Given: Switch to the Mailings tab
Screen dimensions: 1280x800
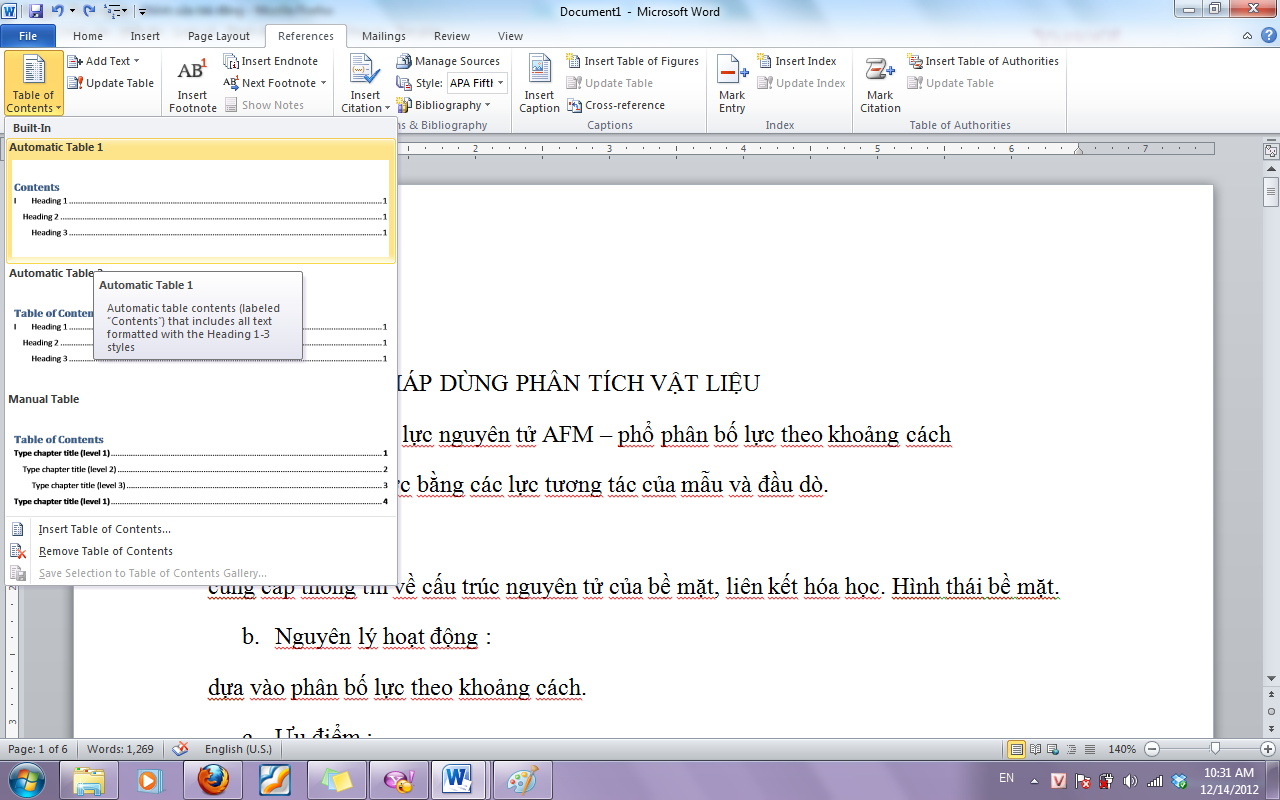Looking at the screenshot, I should (x=384, y=36).
